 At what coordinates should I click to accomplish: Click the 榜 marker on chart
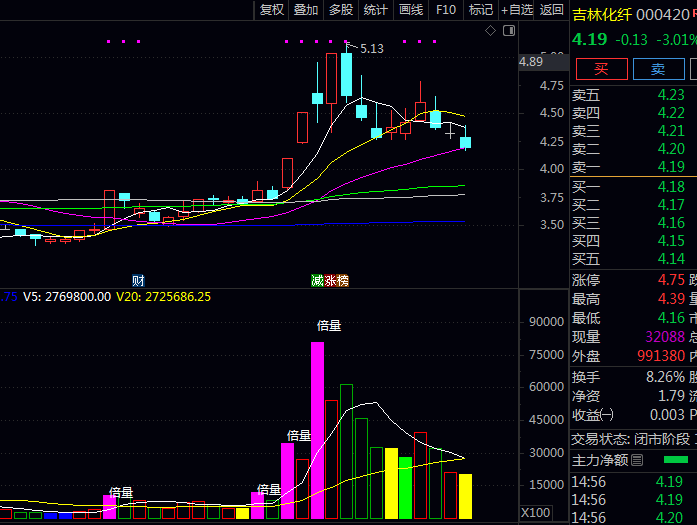point(343,281)
